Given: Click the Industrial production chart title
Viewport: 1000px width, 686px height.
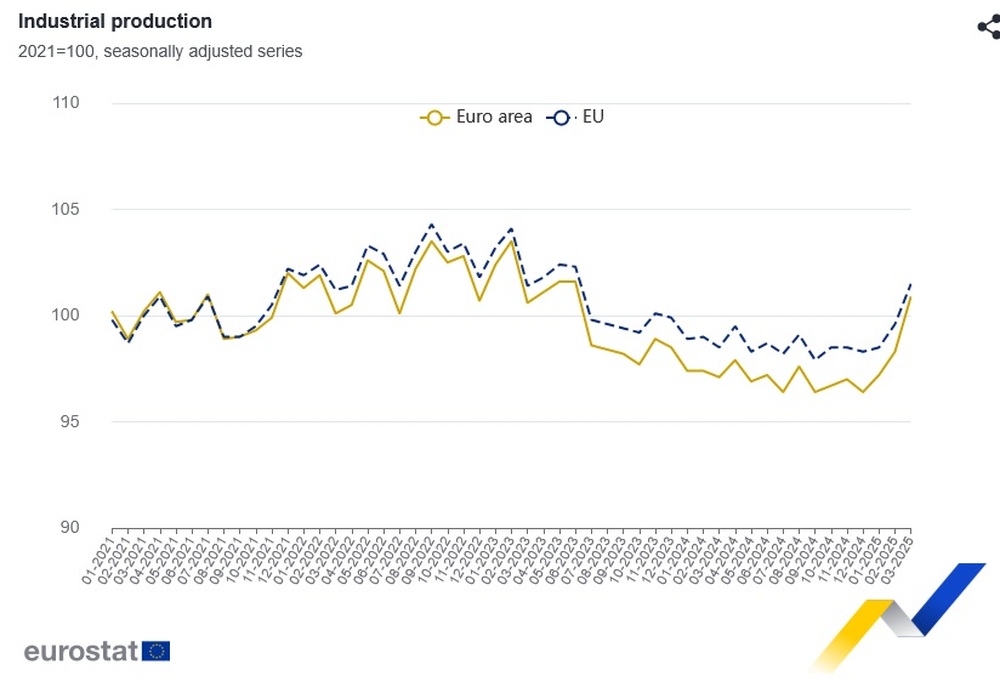Looking at the screenshot, I should (115, 21).
